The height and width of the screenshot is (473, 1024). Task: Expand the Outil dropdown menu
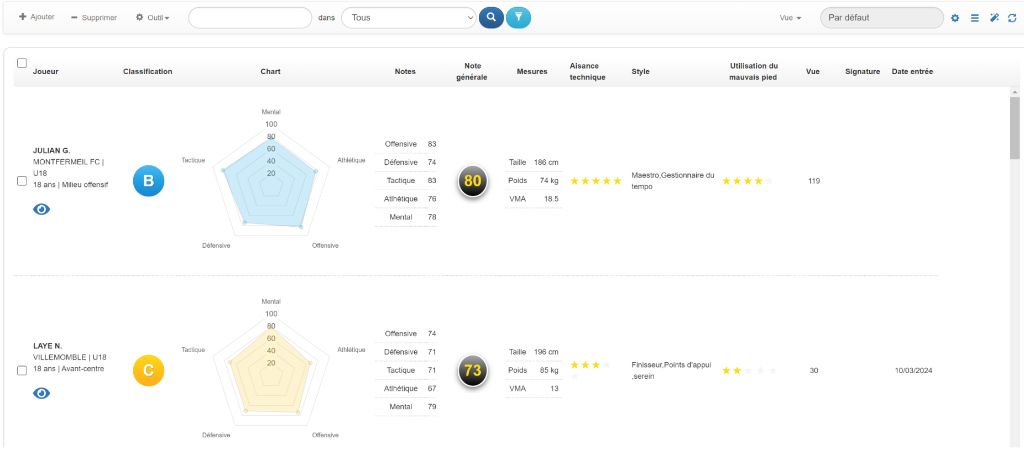153,18
